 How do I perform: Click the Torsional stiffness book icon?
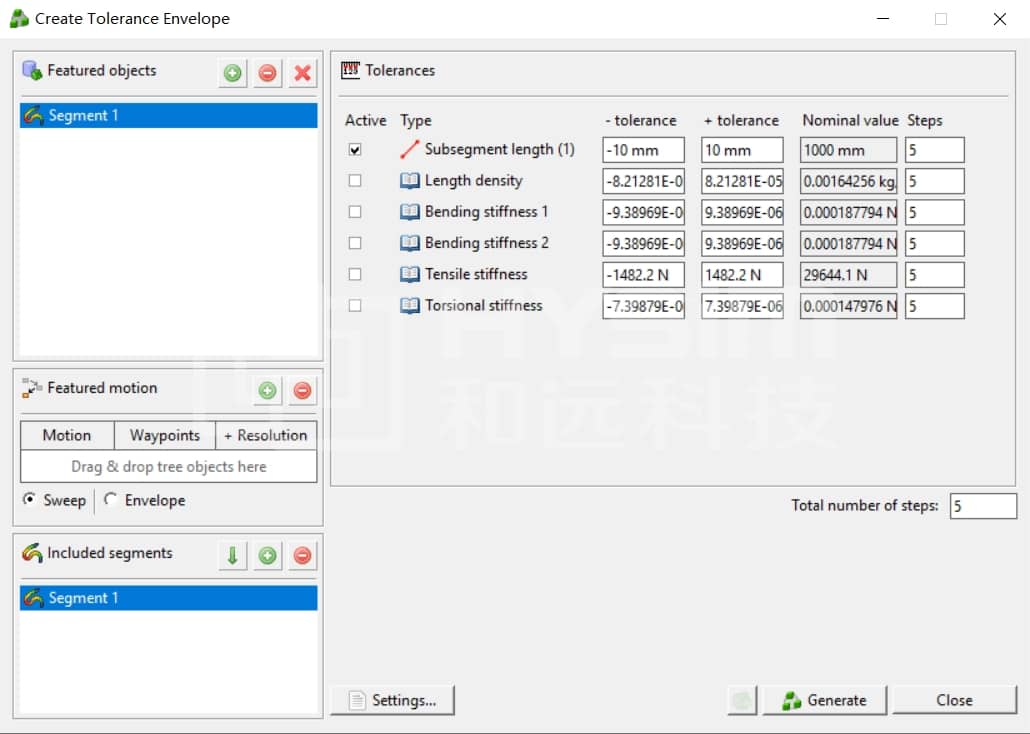click(x=409, y=306)
